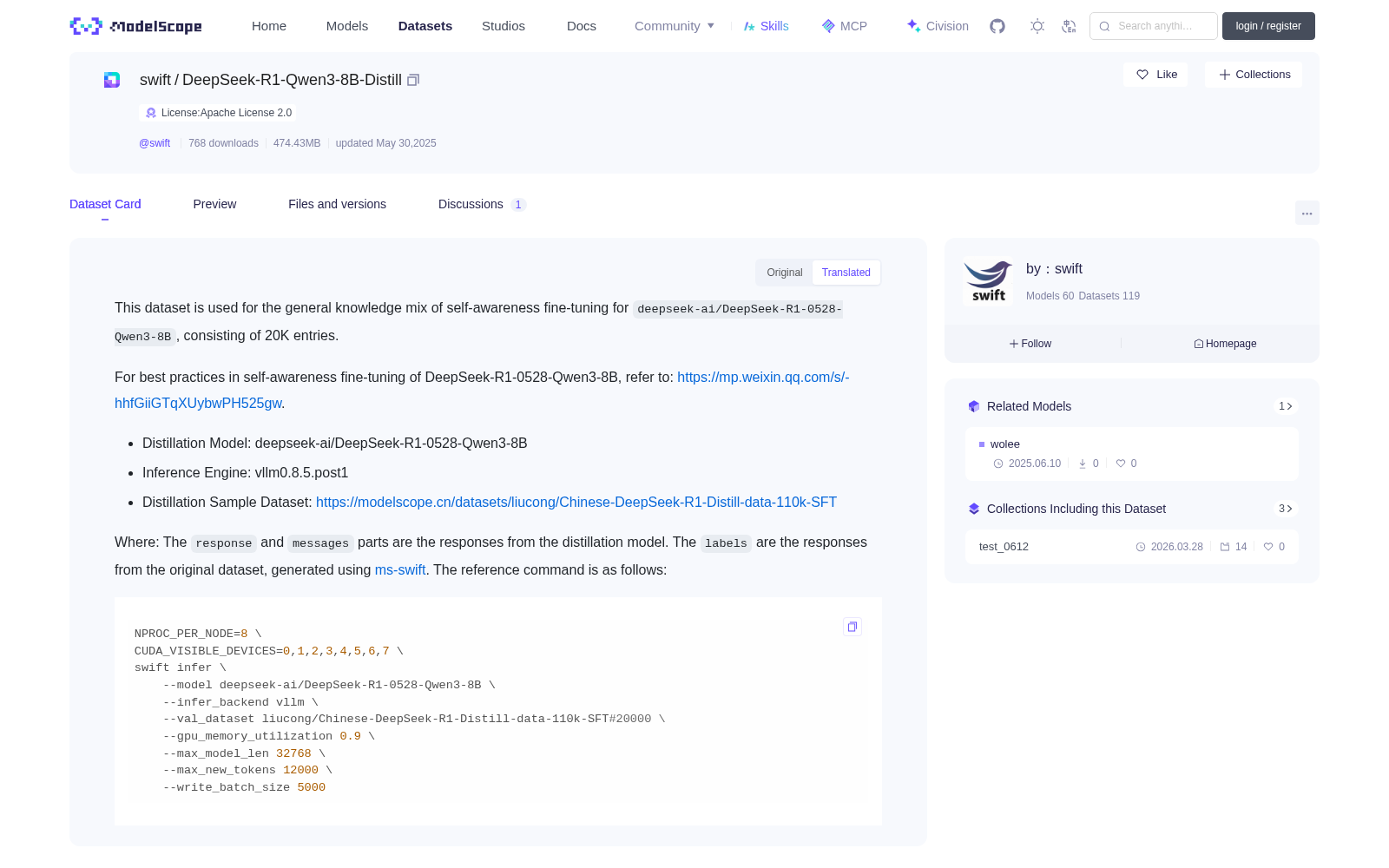Open the Files and versions tab
Image resolution: width=1389 pixels, height=868 pixels.
pos(337,204)
